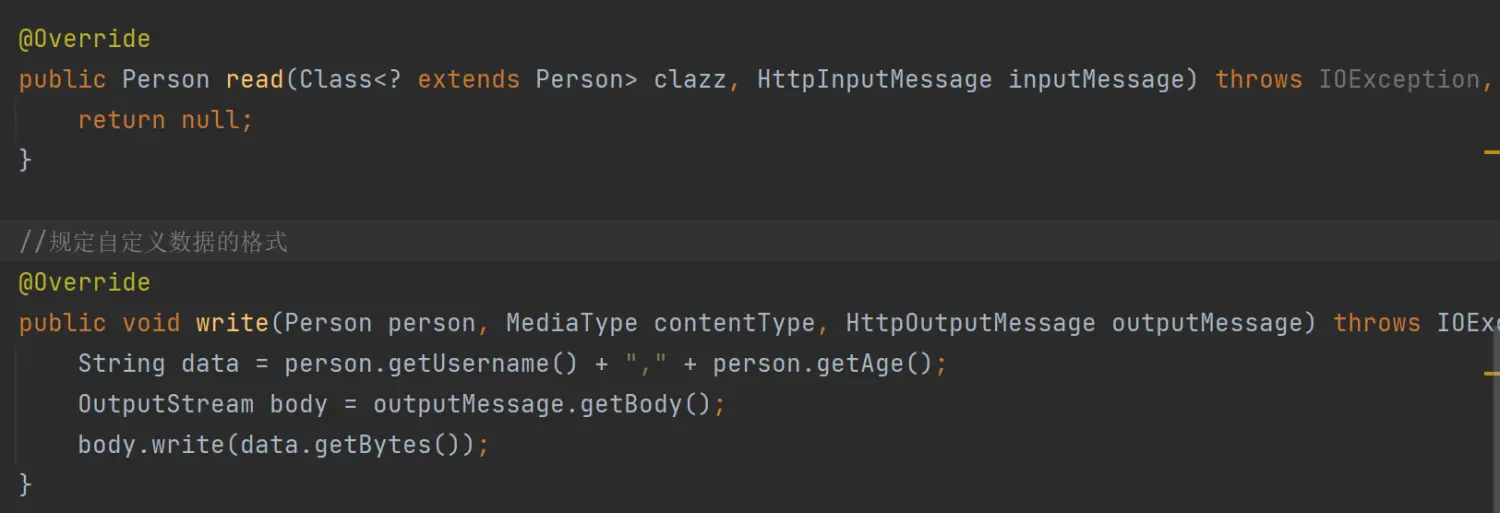Screen dimensions: 1500x513
Task: Click the vertical scrollbar thumb at right
Action: 1496,420
